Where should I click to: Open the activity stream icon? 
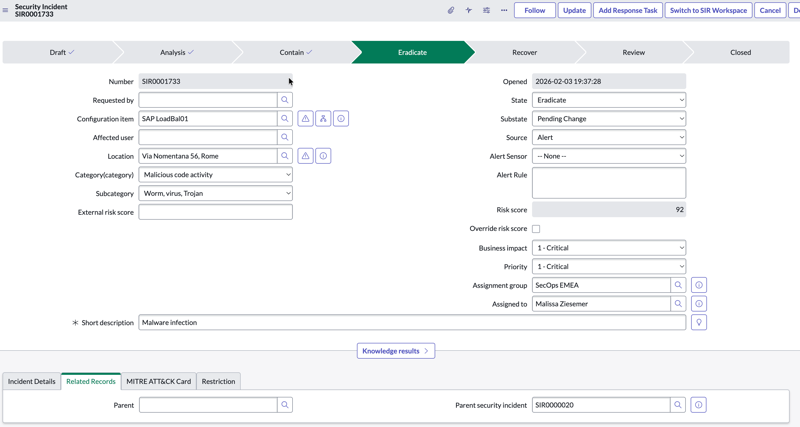tap(468, 10)
